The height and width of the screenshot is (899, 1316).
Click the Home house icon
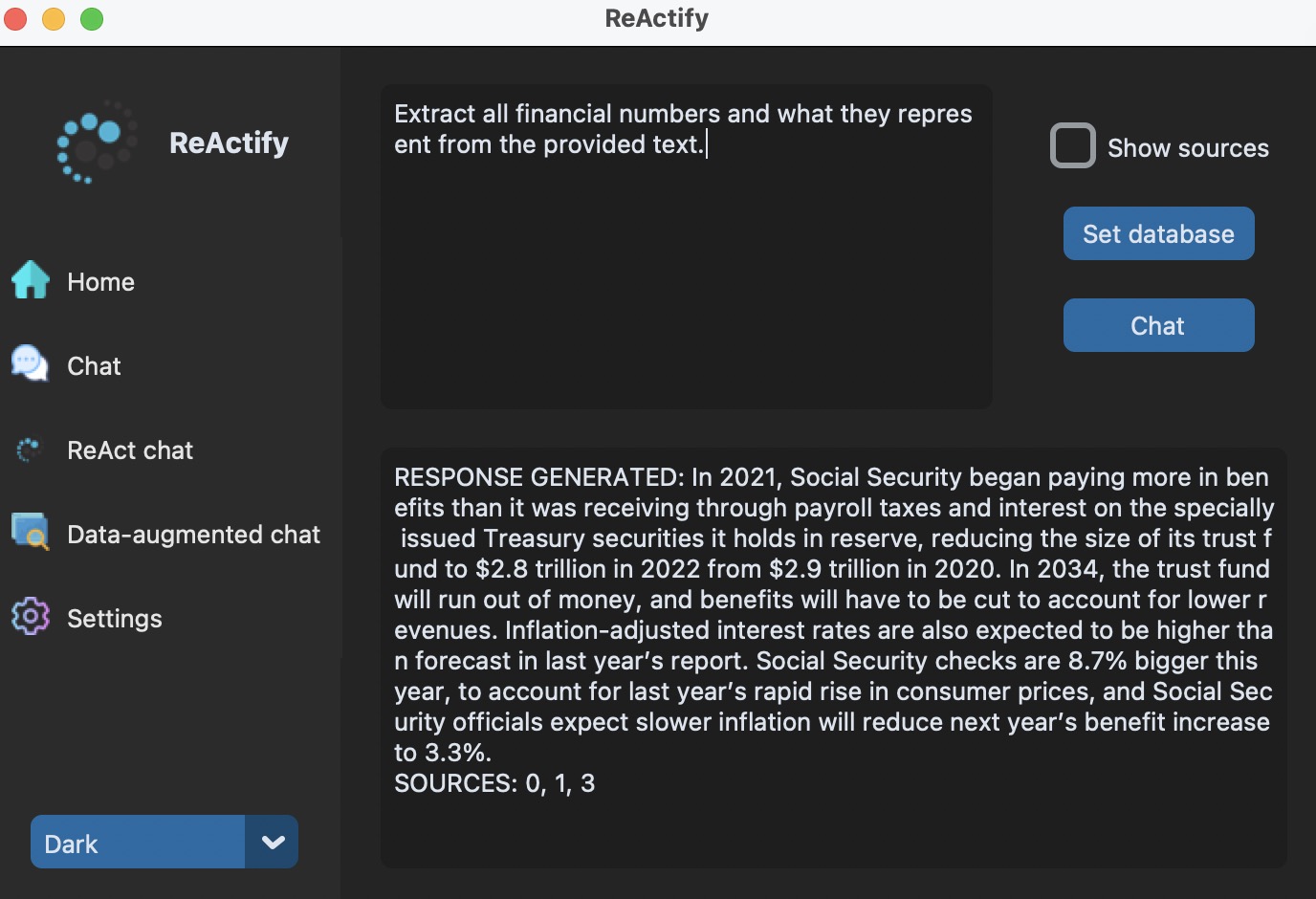coord(30,280)
